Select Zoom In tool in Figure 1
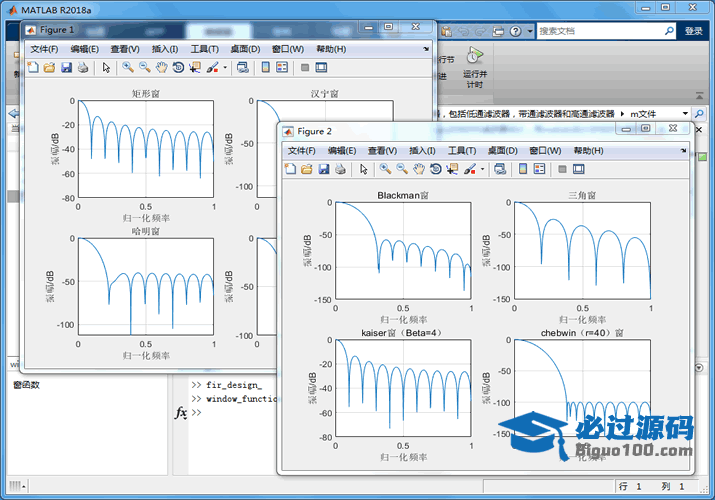This screenshot has height=500, width=715. (x=128, y=67)
